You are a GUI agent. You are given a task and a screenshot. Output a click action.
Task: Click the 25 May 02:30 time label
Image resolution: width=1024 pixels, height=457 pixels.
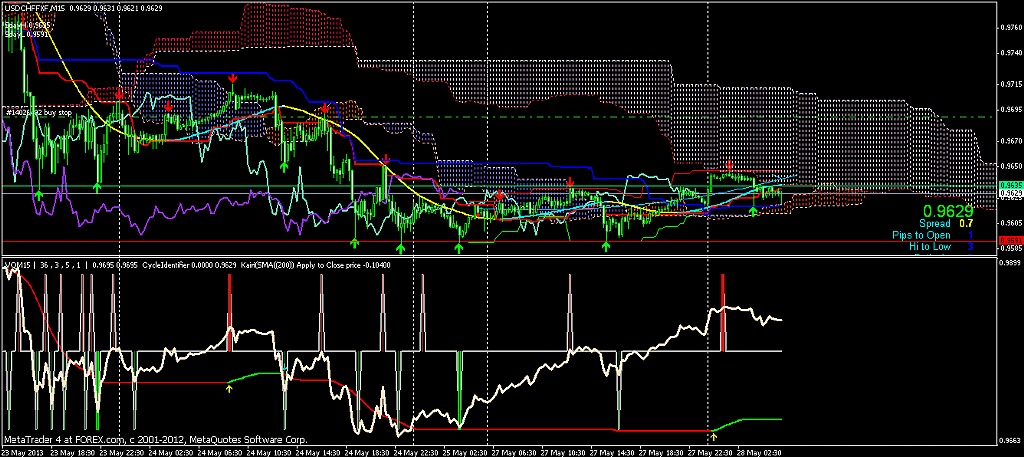click(464, 452)
